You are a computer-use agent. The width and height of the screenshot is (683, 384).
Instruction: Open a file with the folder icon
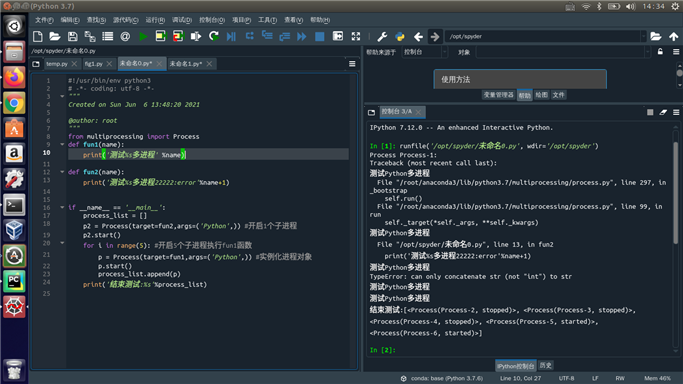55,37
